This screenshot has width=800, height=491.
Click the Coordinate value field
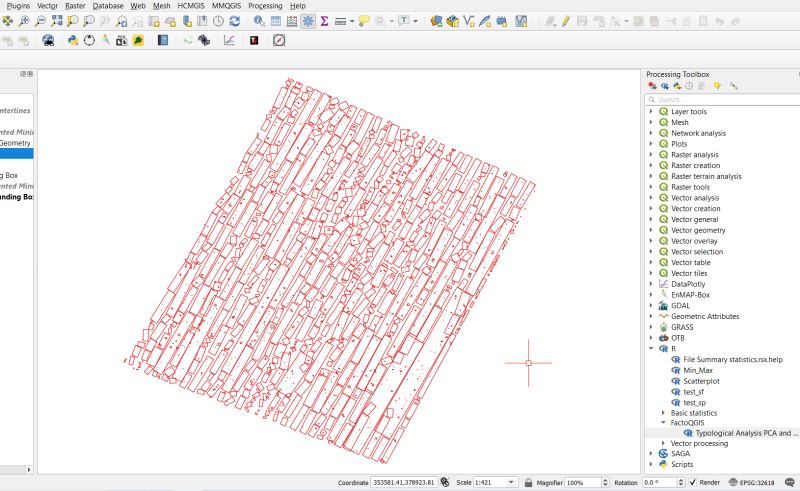(403, 482)
